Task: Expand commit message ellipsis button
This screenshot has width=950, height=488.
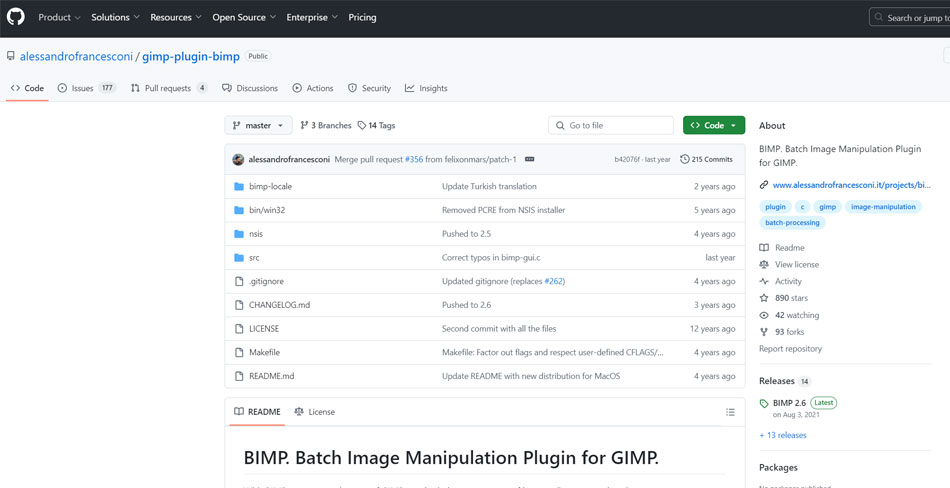Action: coord(530,159)
